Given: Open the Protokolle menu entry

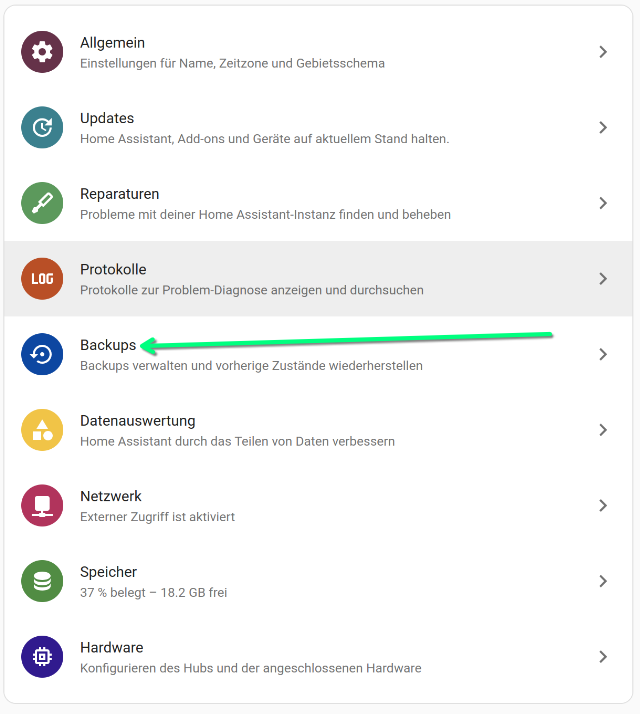Looking at the screenshot, I should coord(112,269).
